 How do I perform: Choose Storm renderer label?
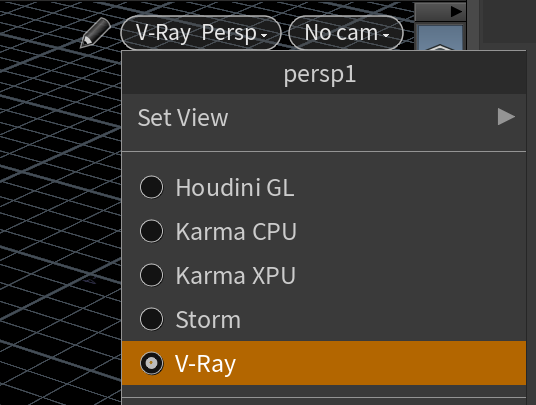(x=208, y=320)
